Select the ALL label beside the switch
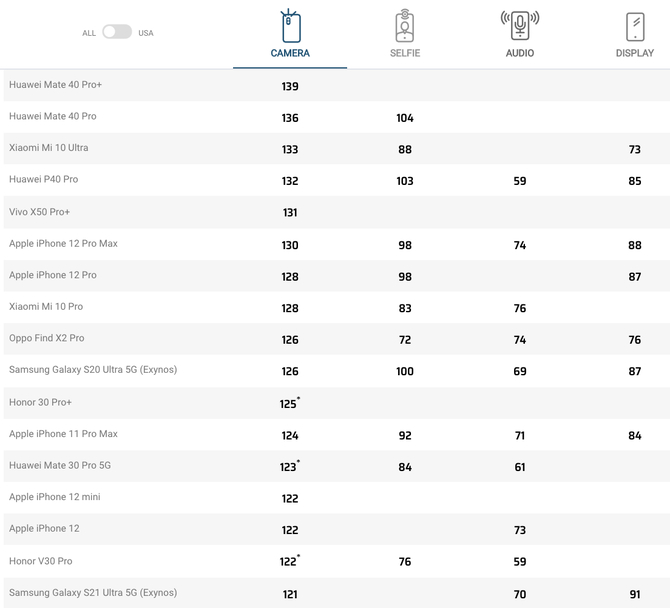 (x=89, y=33)
